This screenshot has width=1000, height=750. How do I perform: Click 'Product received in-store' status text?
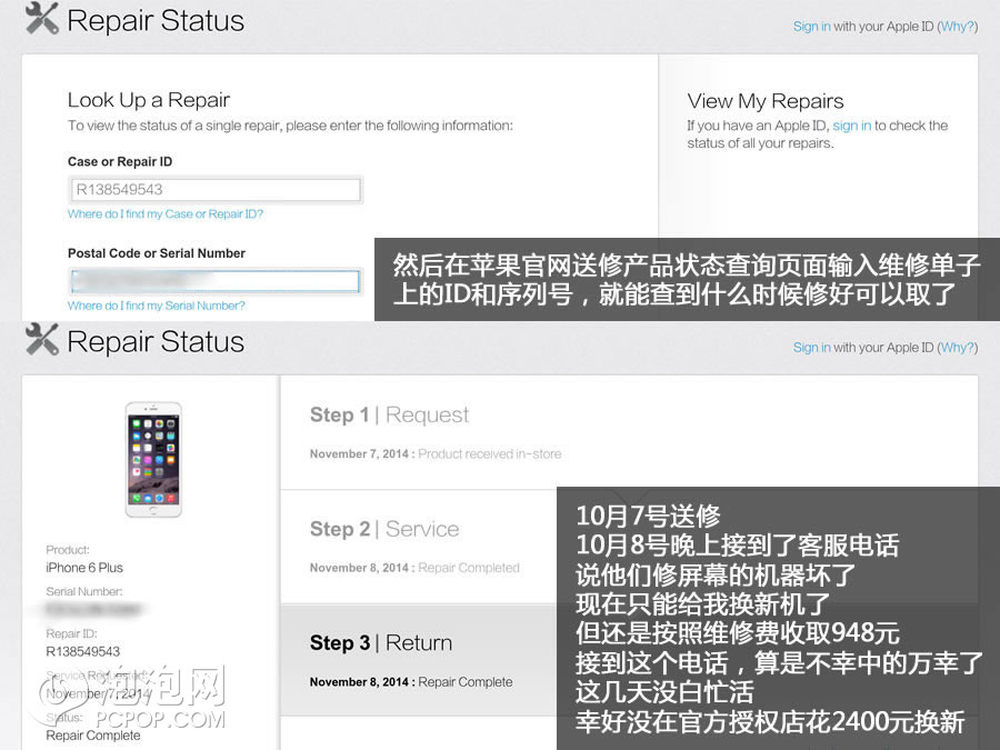(490, 454)
